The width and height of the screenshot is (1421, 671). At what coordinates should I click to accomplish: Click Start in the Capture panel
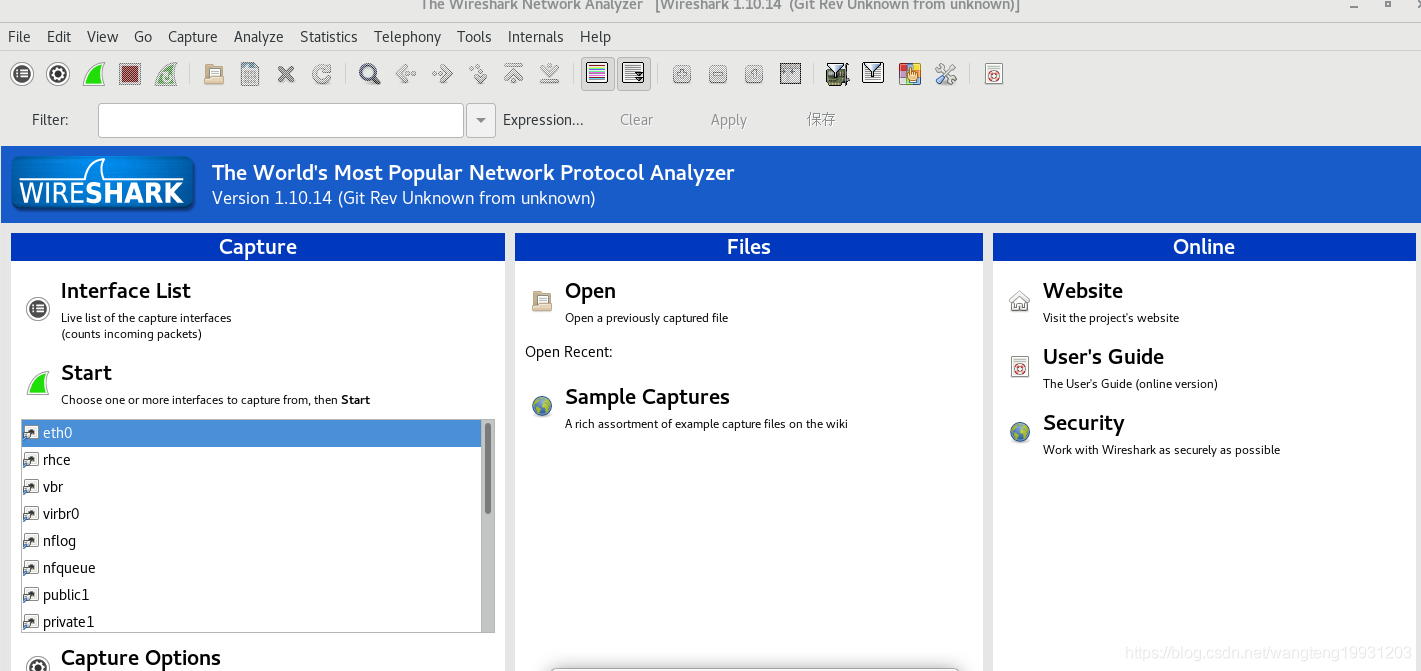click(86, 373)
